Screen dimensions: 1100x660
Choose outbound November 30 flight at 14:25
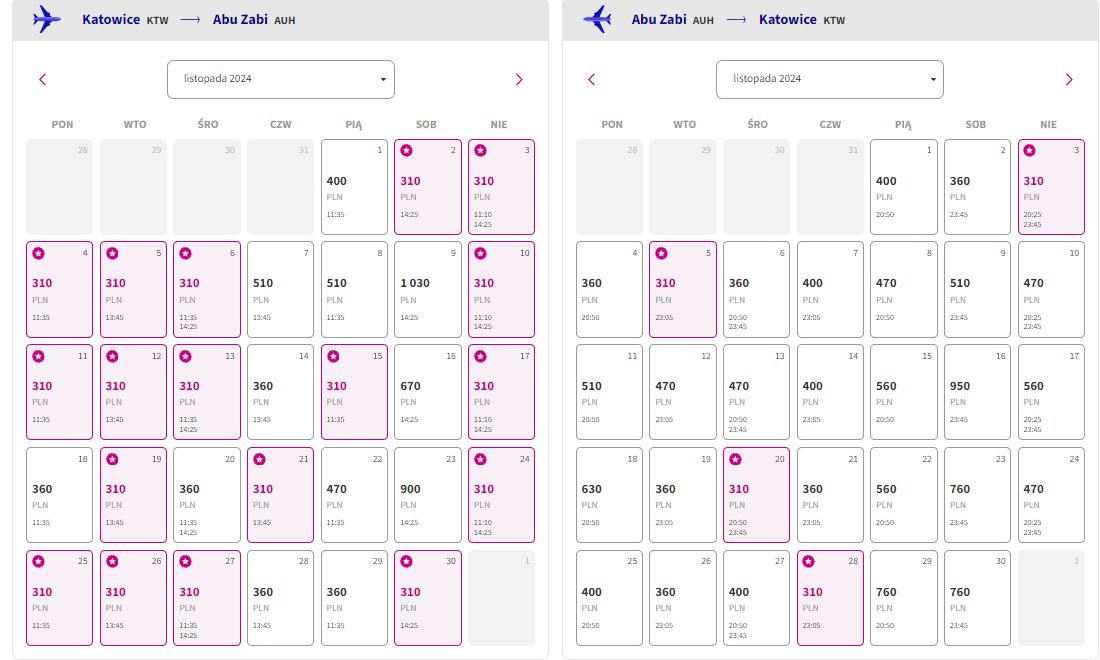click(x=428, y=598)
